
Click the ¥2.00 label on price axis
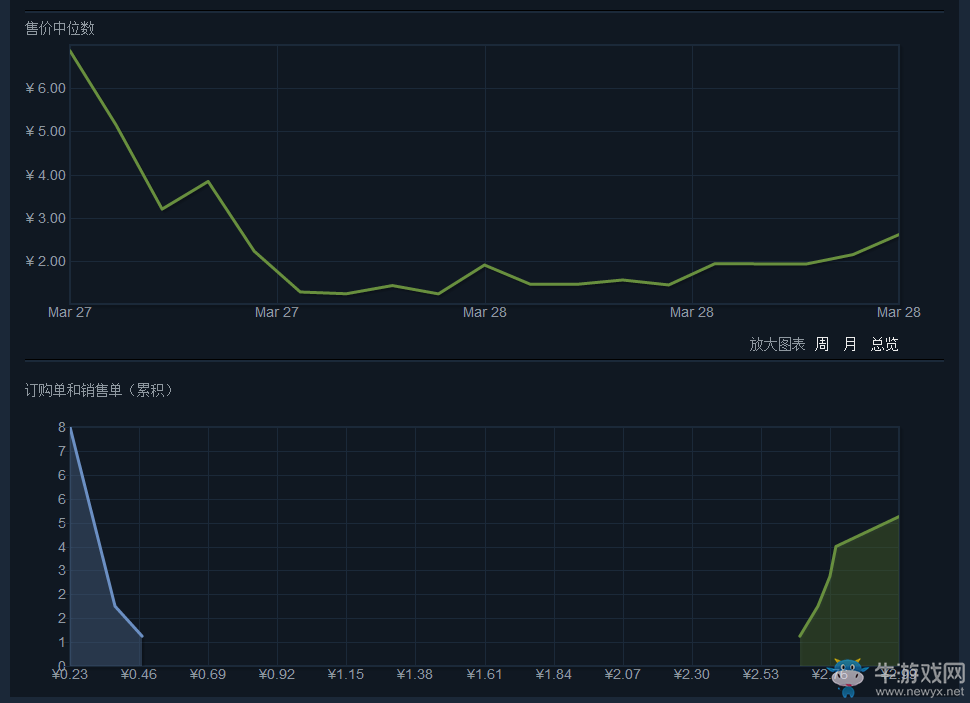tap(45, 261)
